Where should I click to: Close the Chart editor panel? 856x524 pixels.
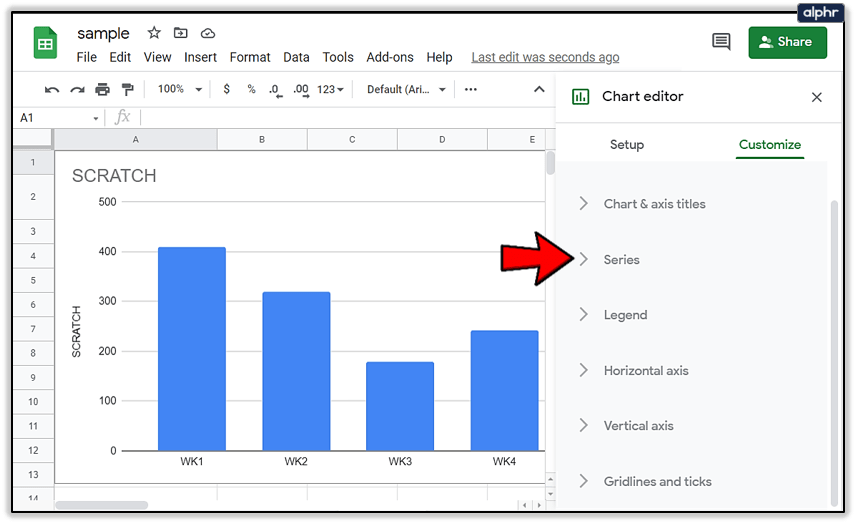[817, 97]
